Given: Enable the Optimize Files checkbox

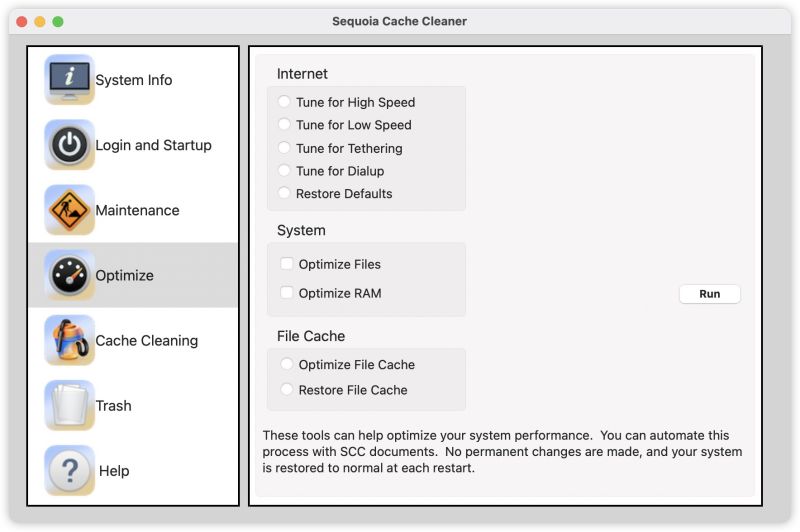Looking at the screenshot, I should tap(287, 264).
